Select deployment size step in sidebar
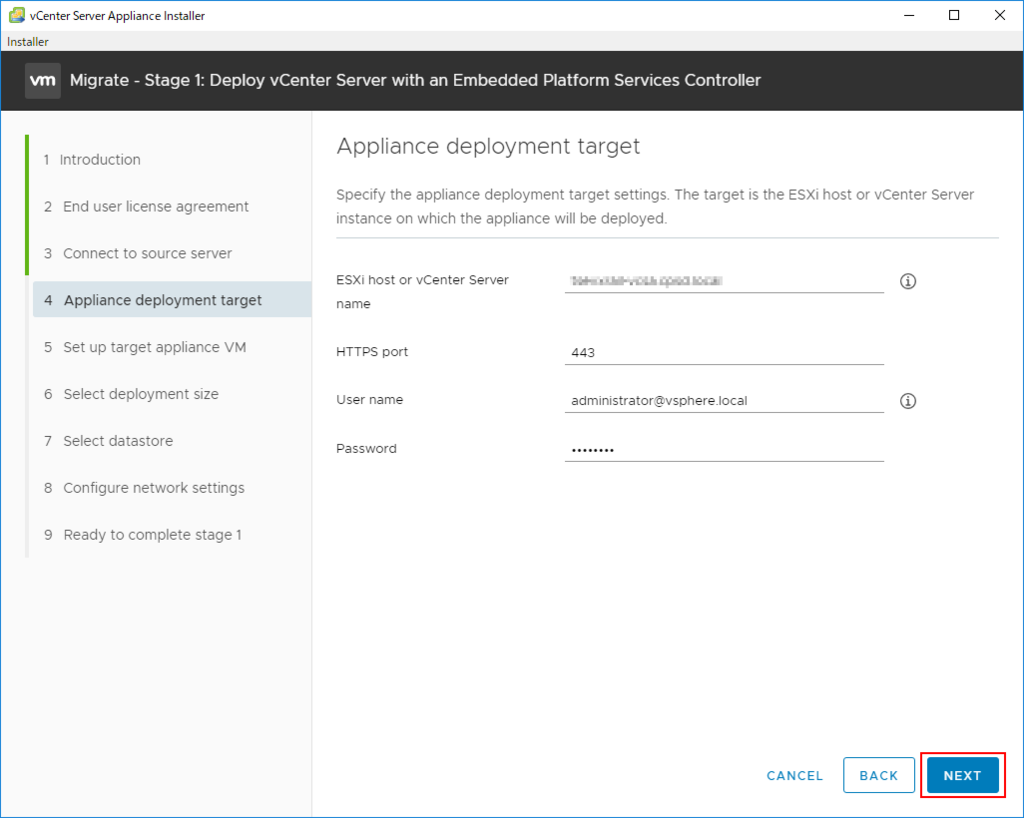1024x818 pixels. [140, 394]
